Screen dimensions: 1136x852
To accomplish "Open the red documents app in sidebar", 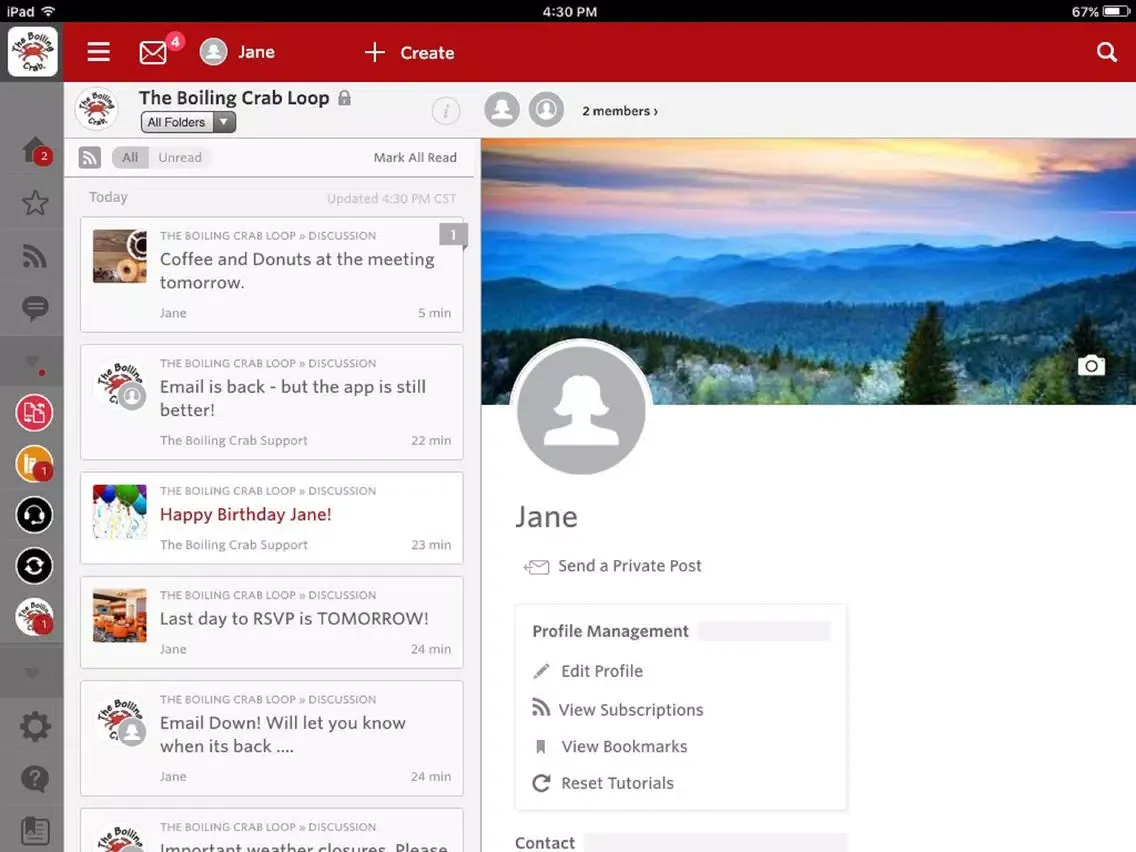I will [34, 412].
